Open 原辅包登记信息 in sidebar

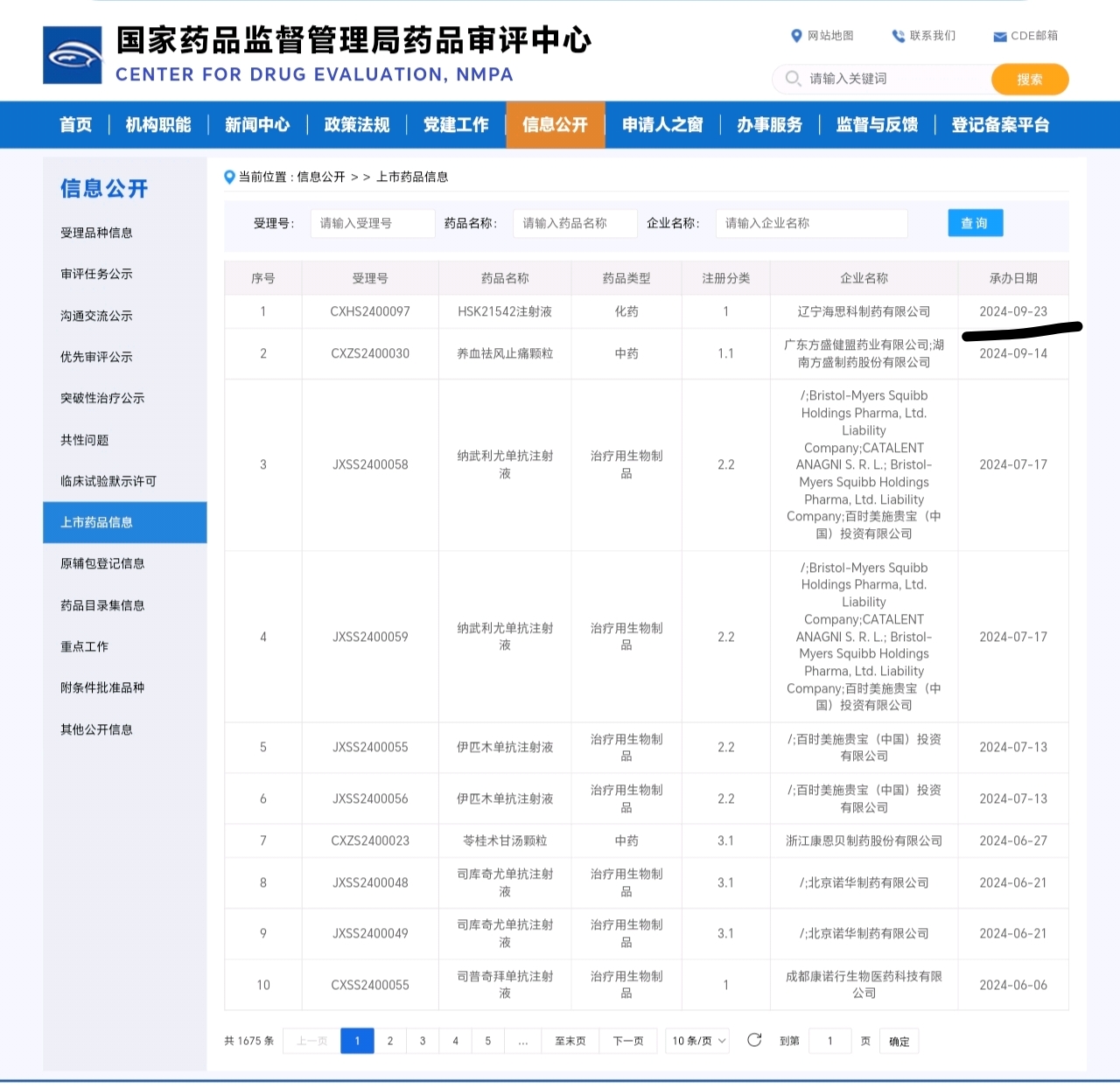[102, 563]
